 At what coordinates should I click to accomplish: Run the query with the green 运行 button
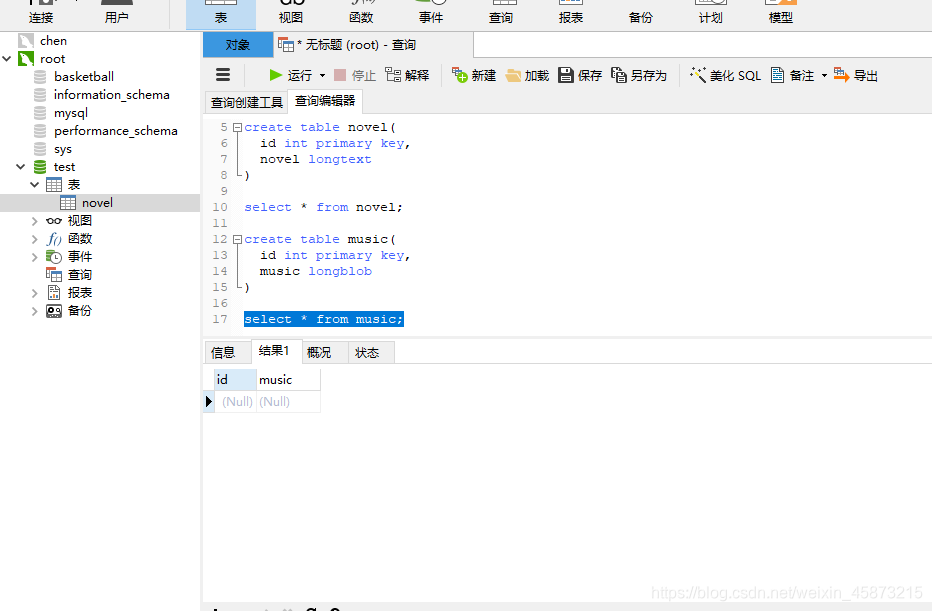(x=291, y=75)
